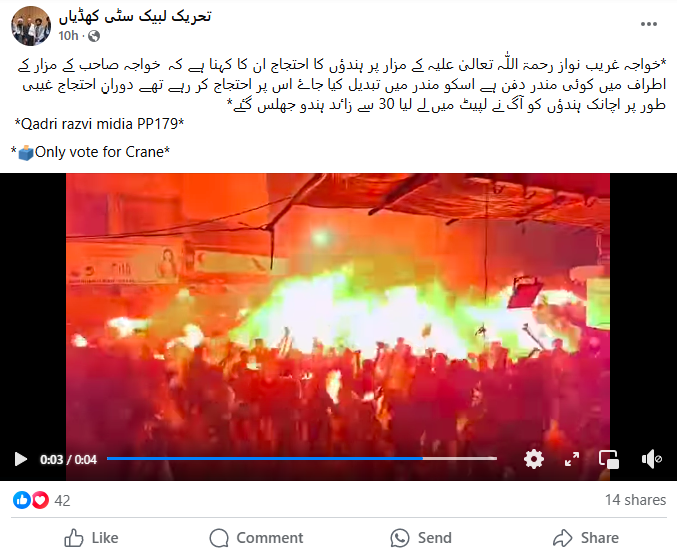This screenshot has height=557, width=677.
Task: Click the globe public audience icon
Action: click(x=94, y=36)
